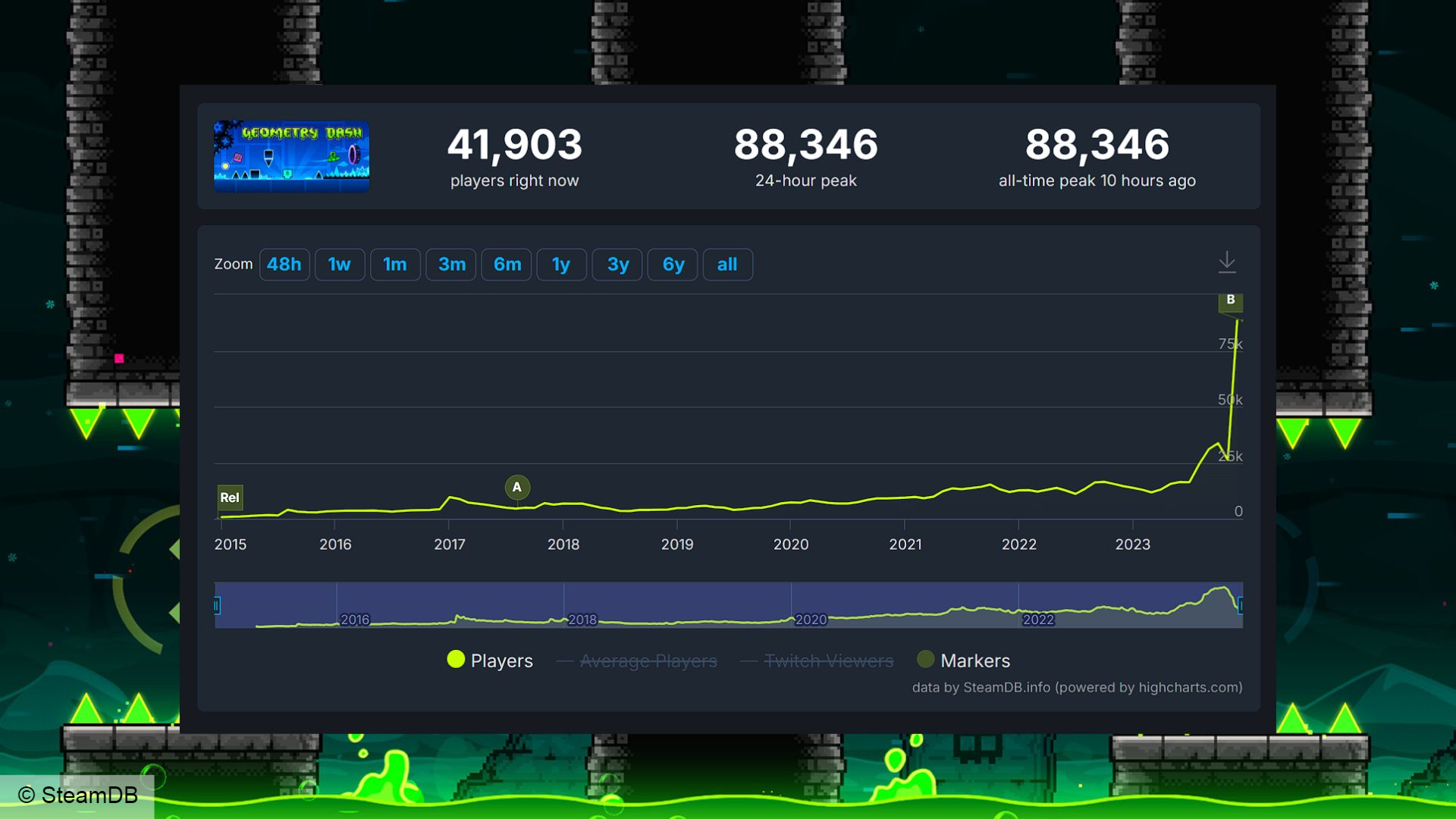Image resolution: width=1456 pixels, height=819 pixels.
Task: Click the 75k y-axis label
Action: point(1230,344)
